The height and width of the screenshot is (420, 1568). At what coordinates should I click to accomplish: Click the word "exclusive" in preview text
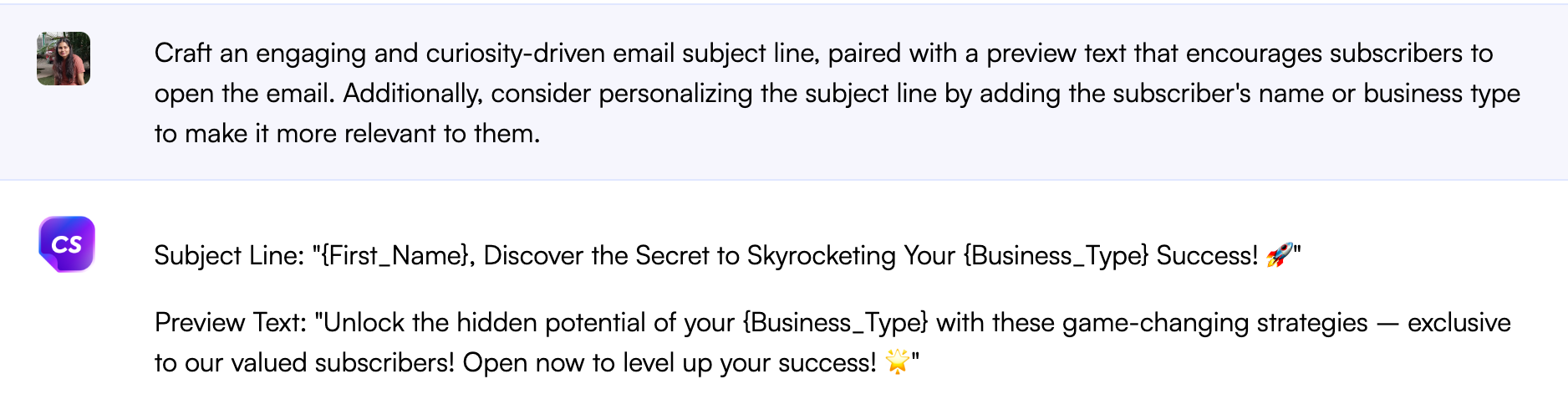point(1459,322)
